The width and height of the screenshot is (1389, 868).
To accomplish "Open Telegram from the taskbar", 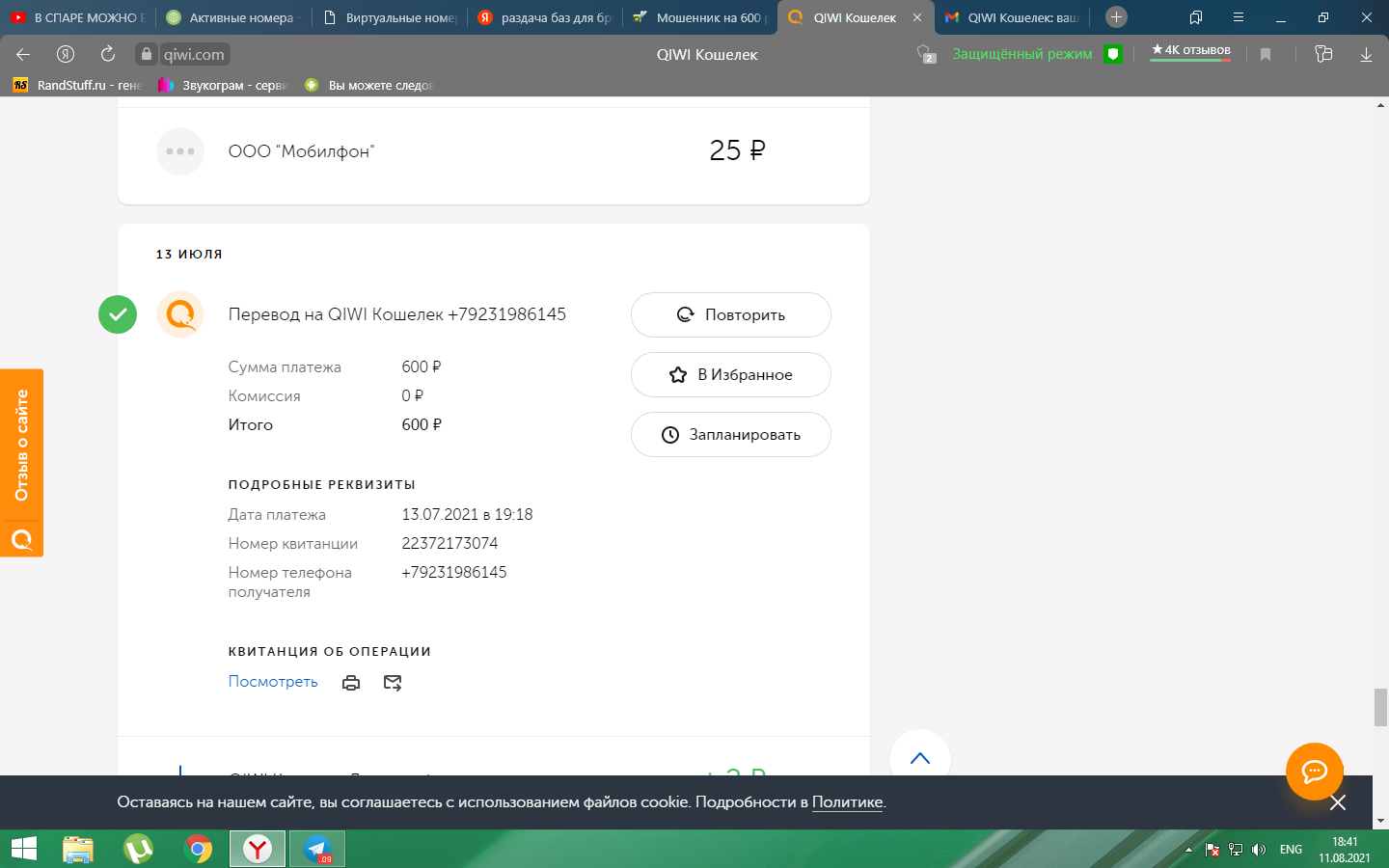I will coord(317,849).
